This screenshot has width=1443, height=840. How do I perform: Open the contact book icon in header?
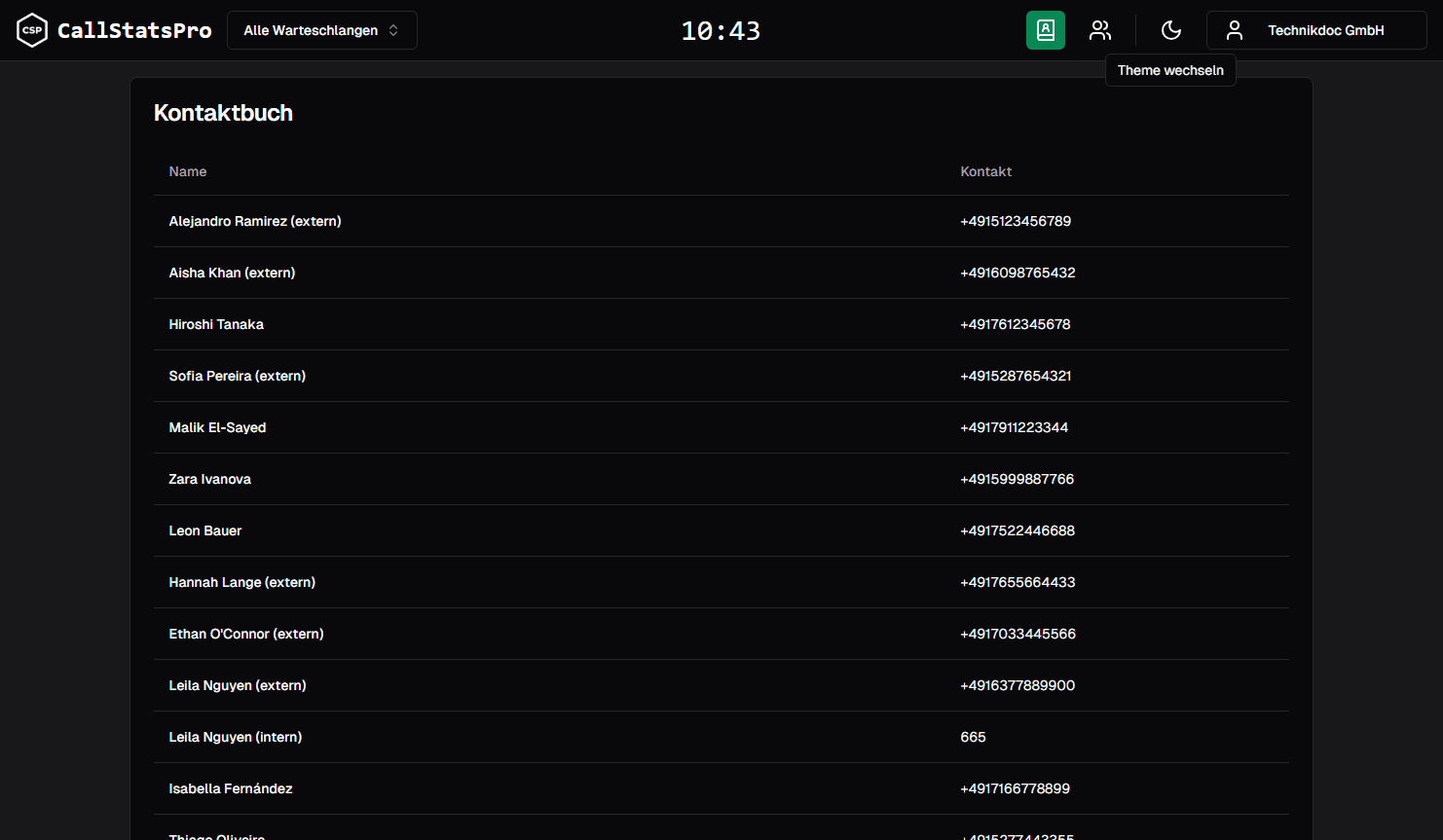click(1045, 30)
